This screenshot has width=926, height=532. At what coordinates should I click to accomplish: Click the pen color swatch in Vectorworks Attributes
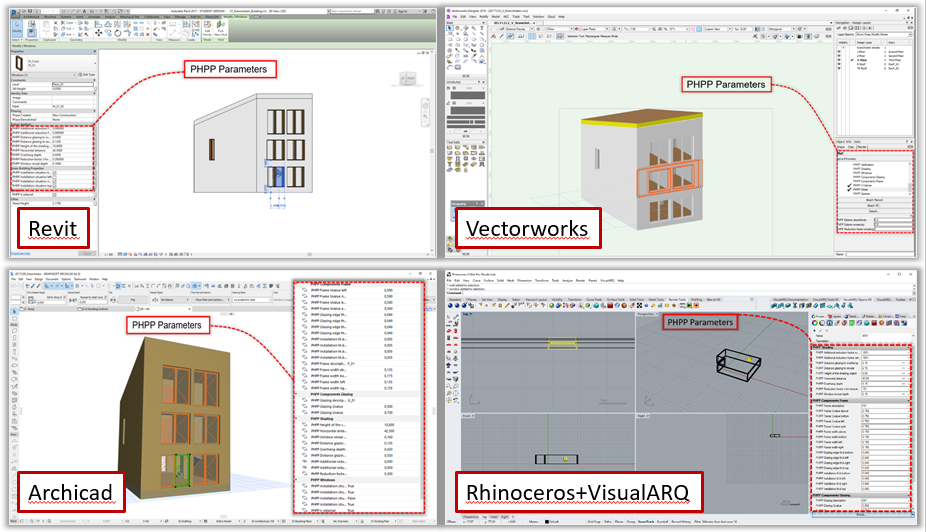468,110
